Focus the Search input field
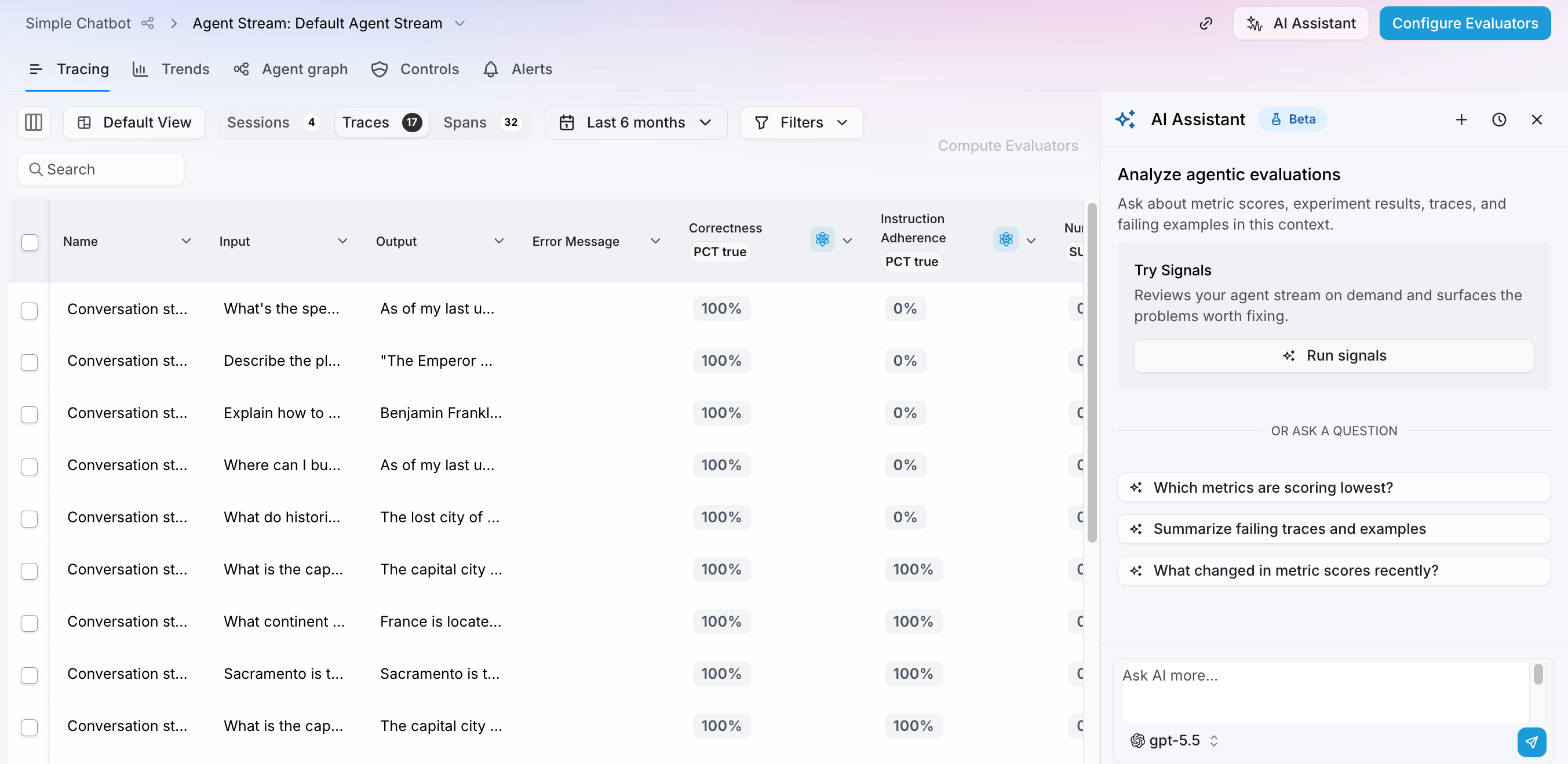1568x764 pixels. point(101,169)
